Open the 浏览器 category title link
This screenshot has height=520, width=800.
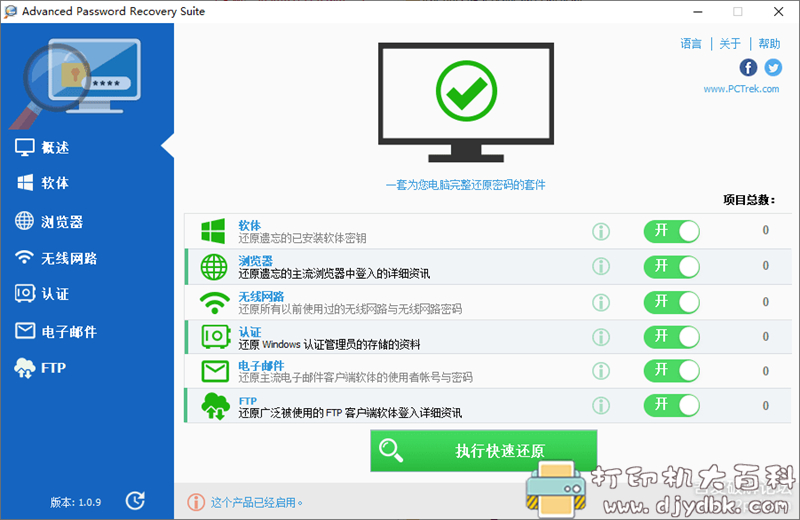tap(256, 261)
